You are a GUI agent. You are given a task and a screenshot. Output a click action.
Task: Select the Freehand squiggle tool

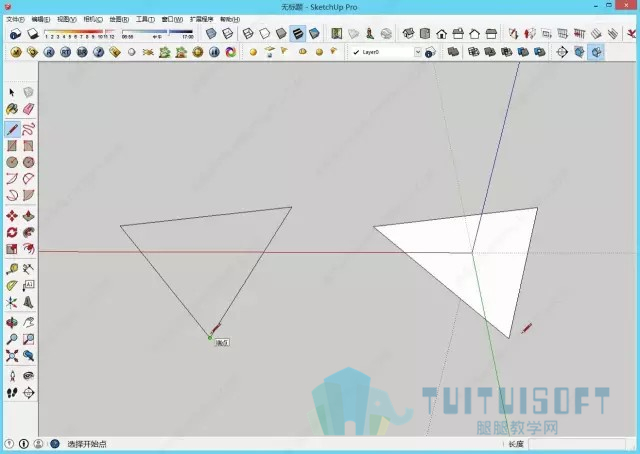click(28, 129)
